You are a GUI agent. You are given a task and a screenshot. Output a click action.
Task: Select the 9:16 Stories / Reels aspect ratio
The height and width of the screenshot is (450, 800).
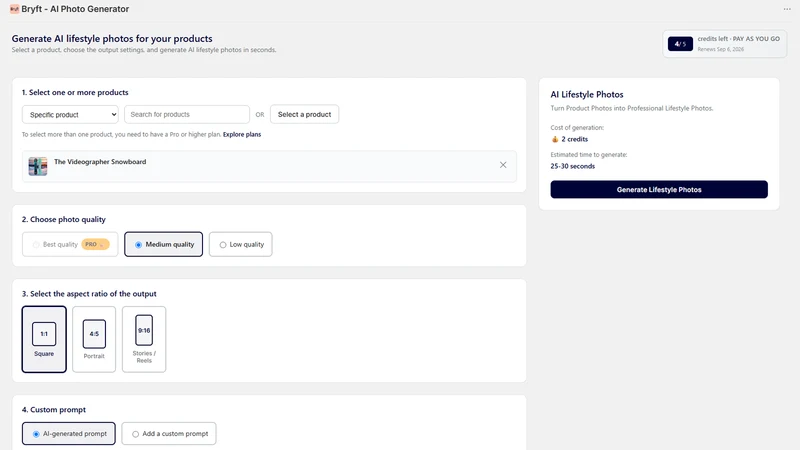pyautogui.click(x=144, y=339)
